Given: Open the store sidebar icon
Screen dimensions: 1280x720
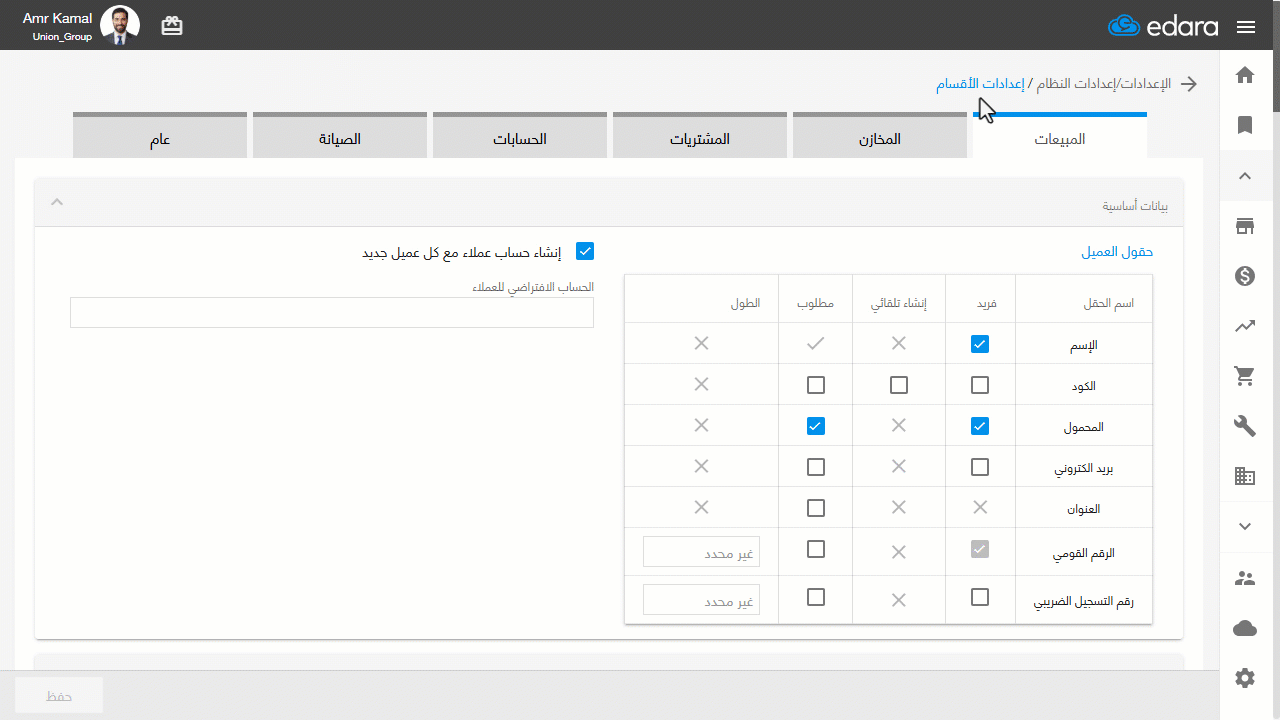Looking at the screenshot, I should [x=1245, y=226].
